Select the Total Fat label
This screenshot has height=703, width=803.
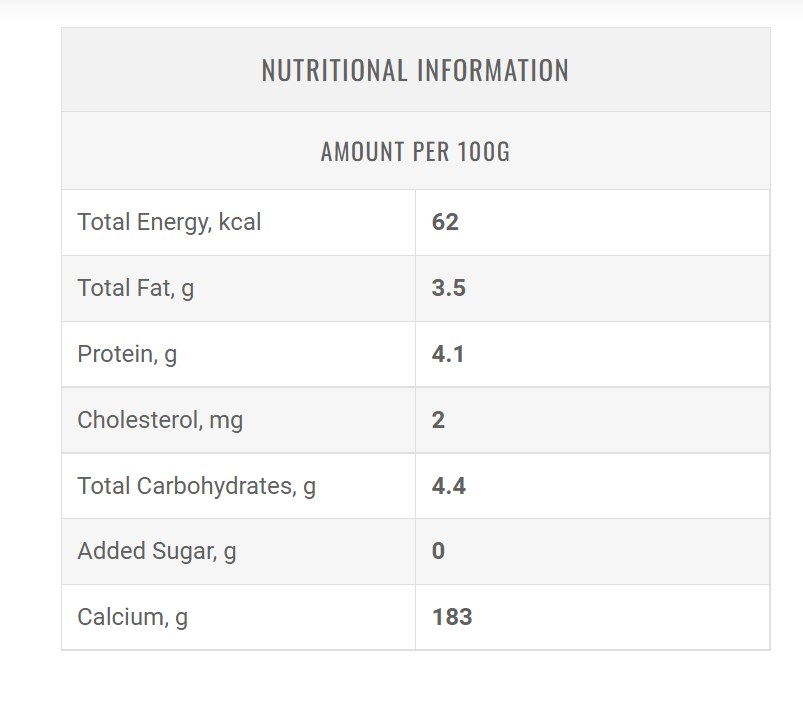point(135,288)
